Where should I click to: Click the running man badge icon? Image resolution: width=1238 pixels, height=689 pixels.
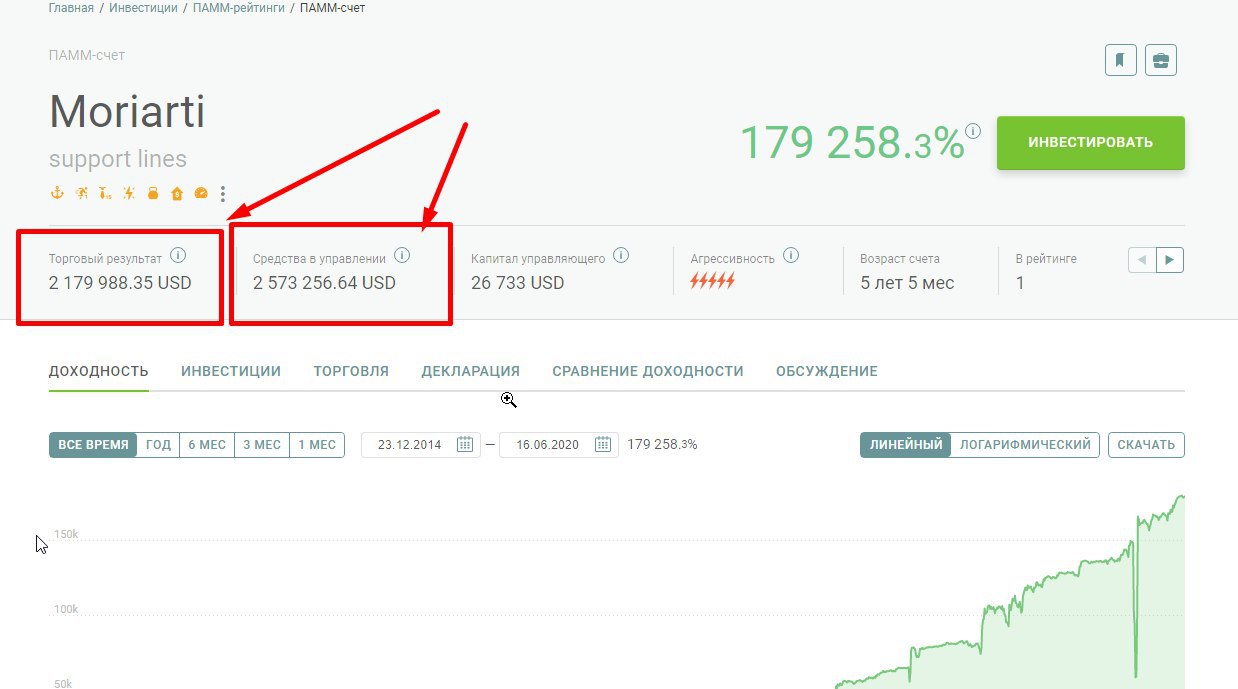(81, 193)
